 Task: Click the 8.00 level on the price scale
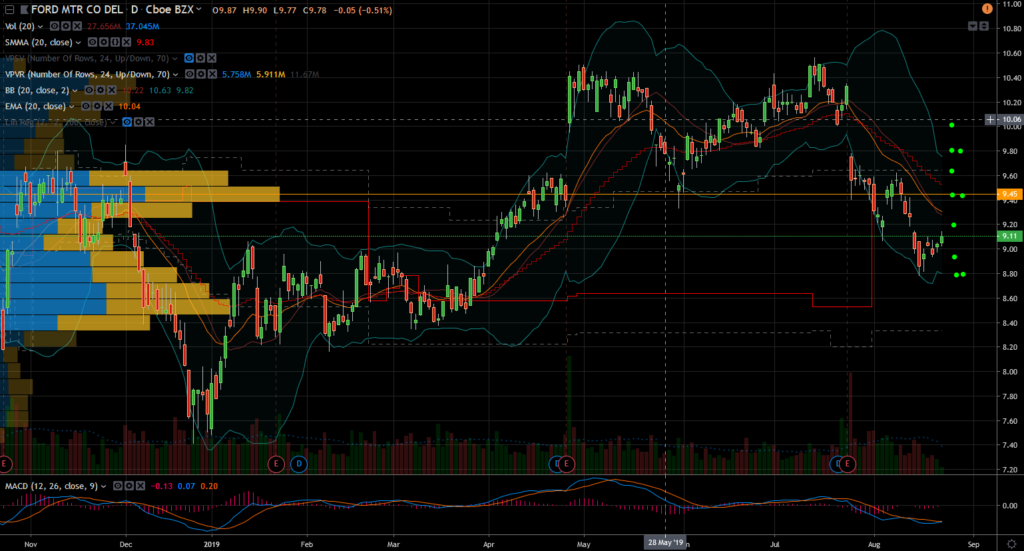[x=1010, y=371]
